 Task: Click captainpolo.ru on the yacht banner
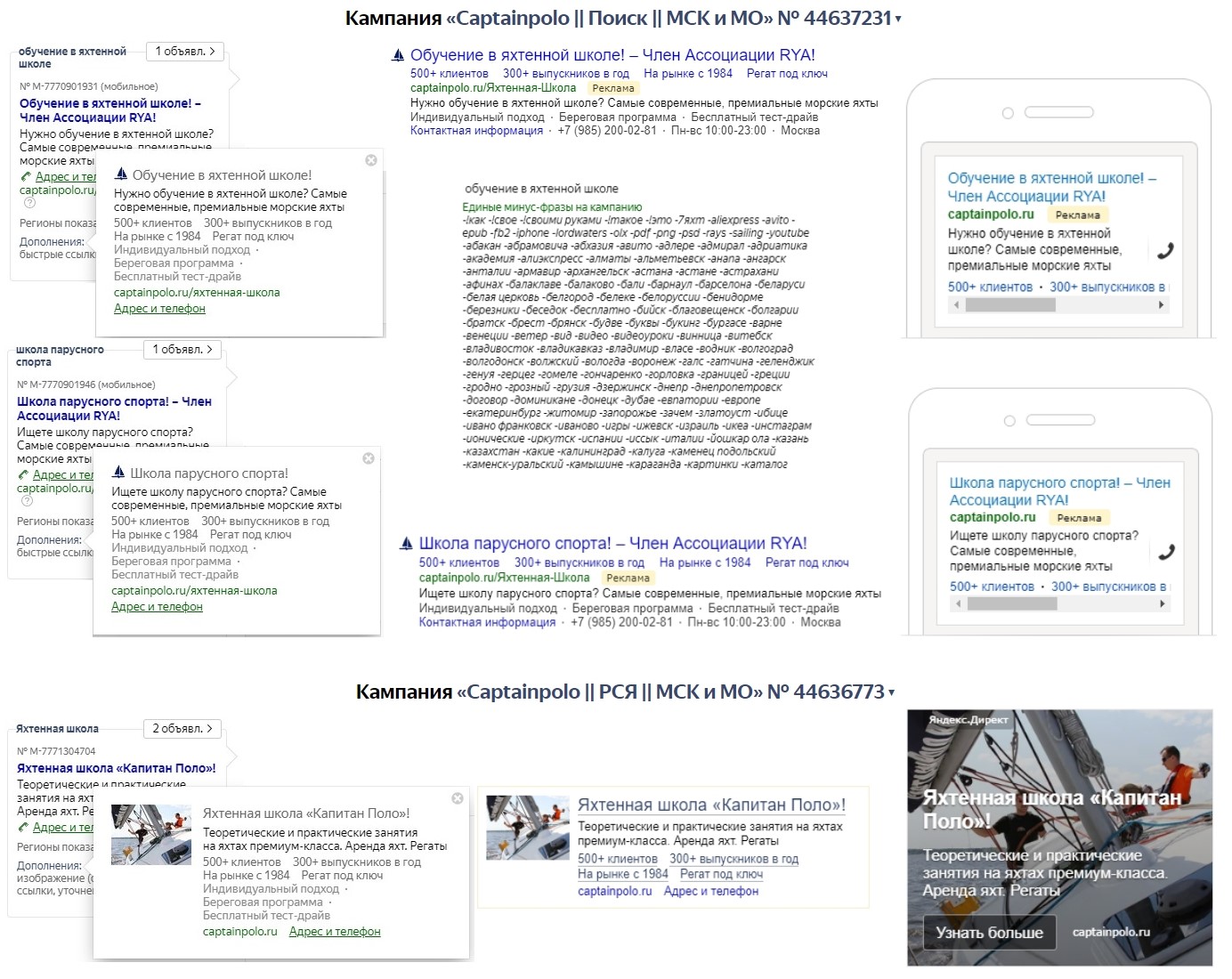point(1111,933)
